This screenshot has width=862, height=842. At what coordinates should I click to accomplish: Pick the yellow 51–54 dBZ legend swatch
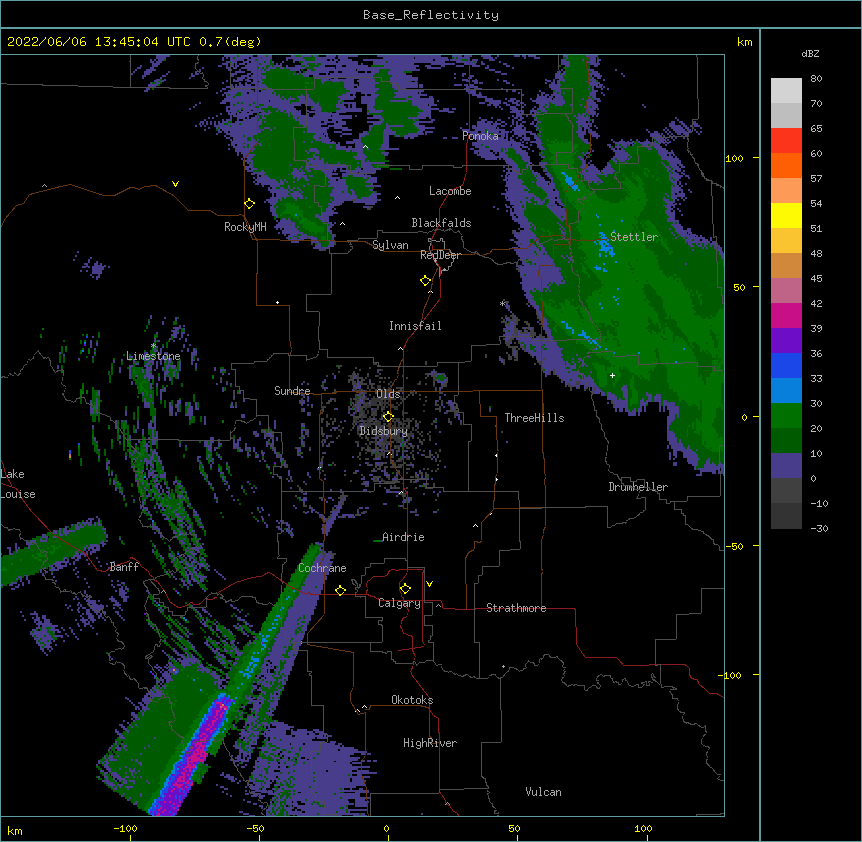[786, 215]
